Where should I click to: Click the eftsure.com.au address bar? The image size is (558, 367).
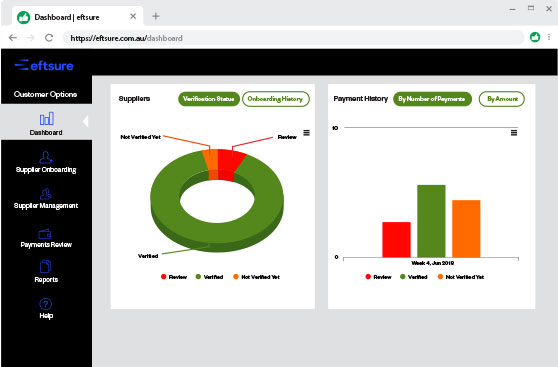click(x=293, y=38)
